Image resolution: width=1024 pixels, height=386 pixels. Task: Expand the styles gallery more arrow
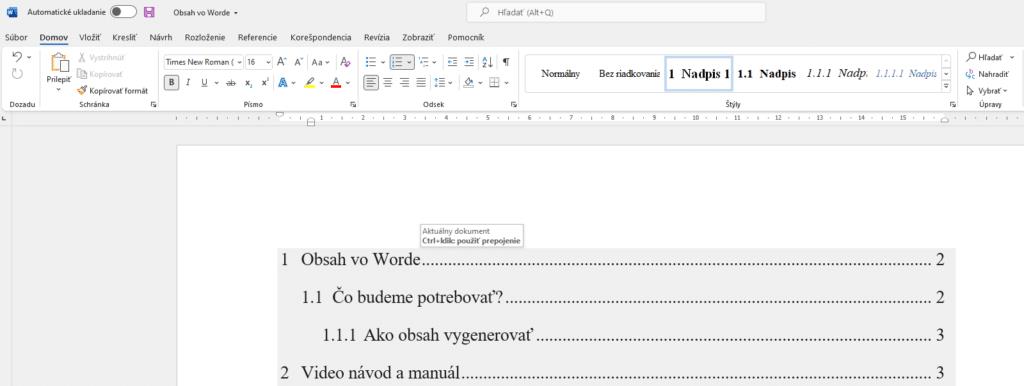[946, 86]
